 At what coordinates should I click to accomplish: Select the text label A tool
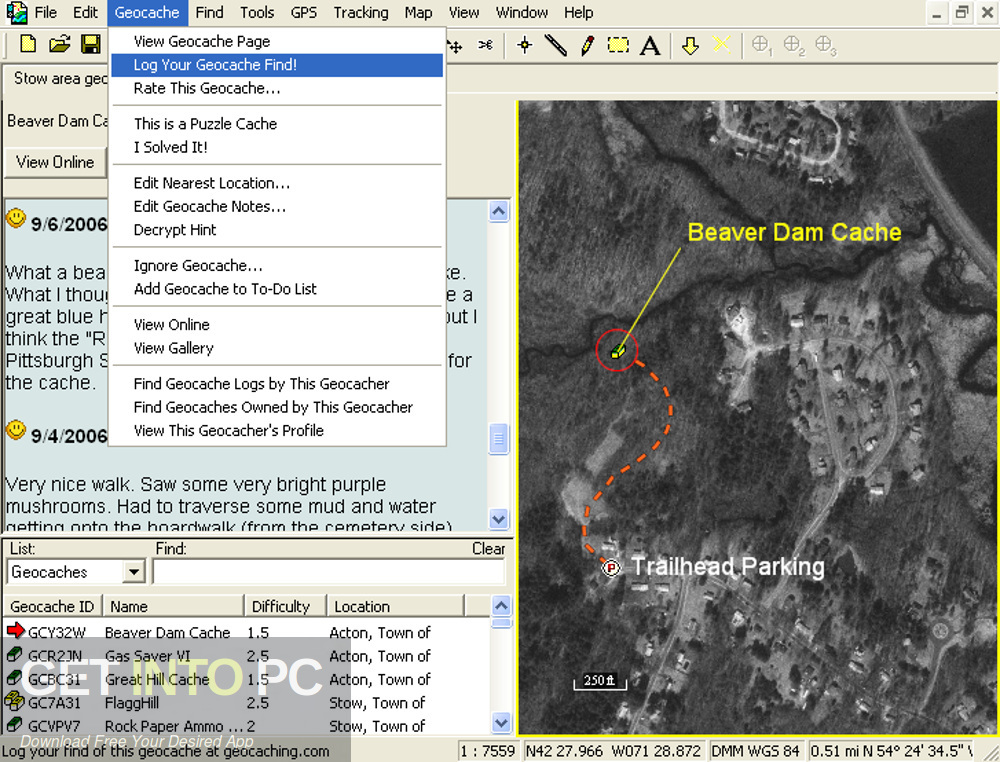click(x=650, y=46)
